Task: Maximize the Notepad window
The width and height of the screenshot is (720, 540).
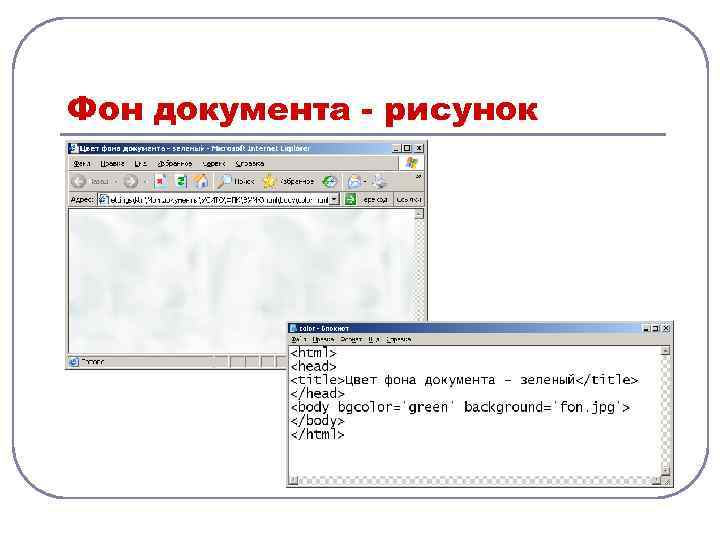Action: point(656,328)
